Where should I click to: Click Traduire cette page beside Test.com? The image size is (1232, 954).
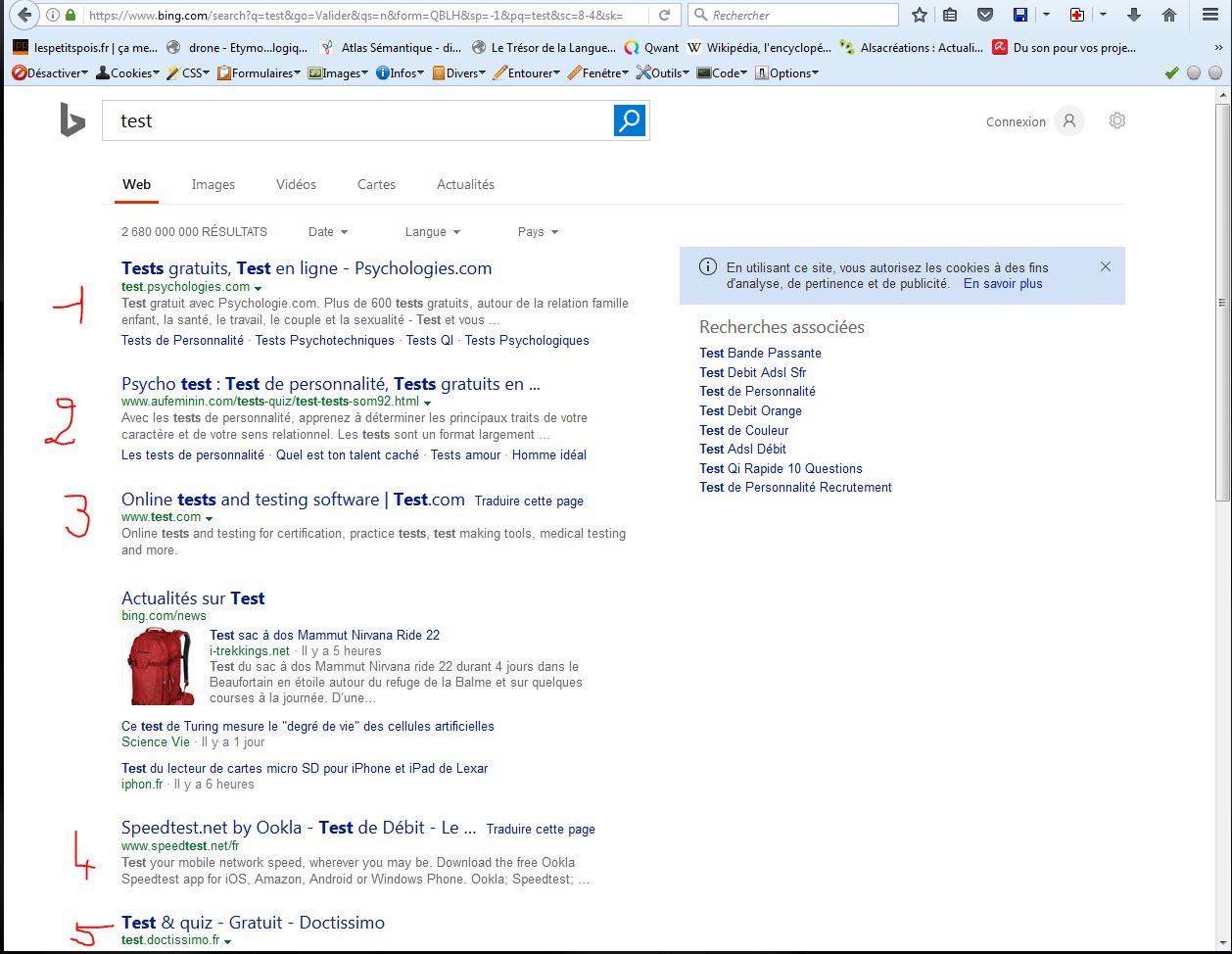(x=529, y=501)
